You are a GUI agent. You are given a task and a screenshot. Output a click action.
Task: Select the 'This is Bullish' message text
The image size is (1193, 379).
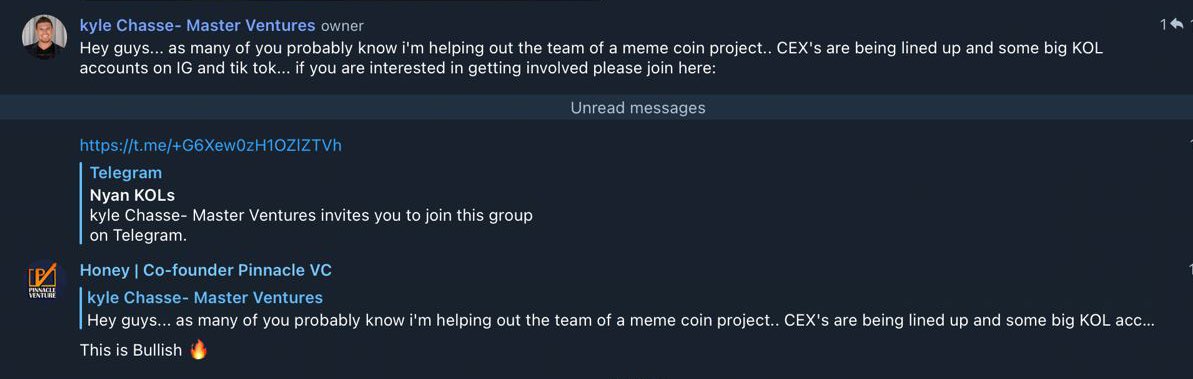[x=131, y=350]
